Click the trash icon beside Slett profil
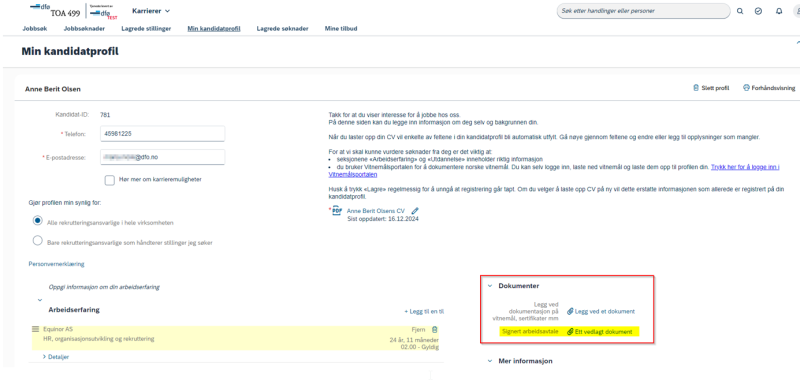The image size is (800, 388). [695, 88]
